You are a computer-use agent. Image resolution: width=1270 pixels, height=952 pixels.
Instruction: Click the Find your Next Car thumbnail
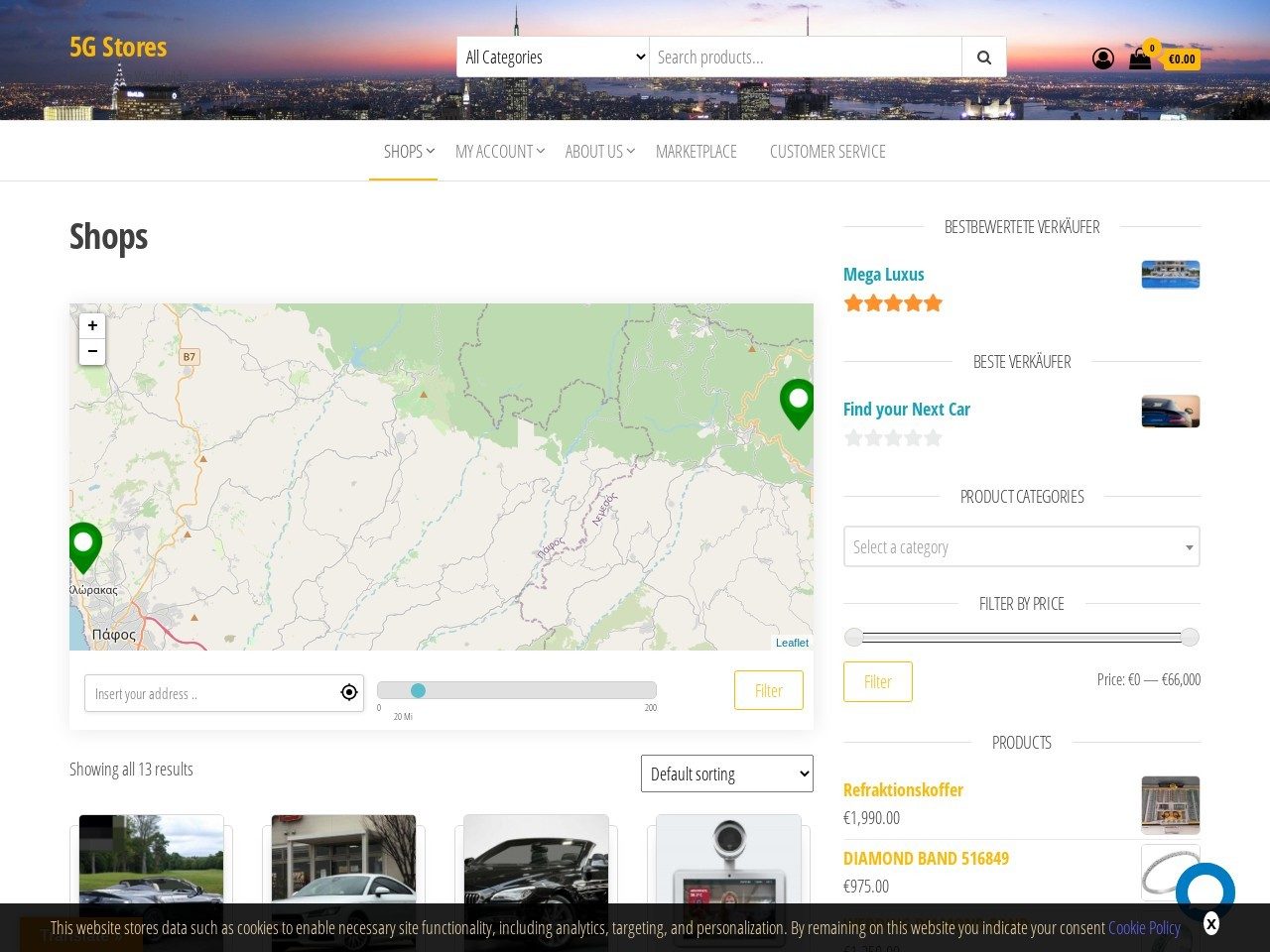(x=1171, y=412)
